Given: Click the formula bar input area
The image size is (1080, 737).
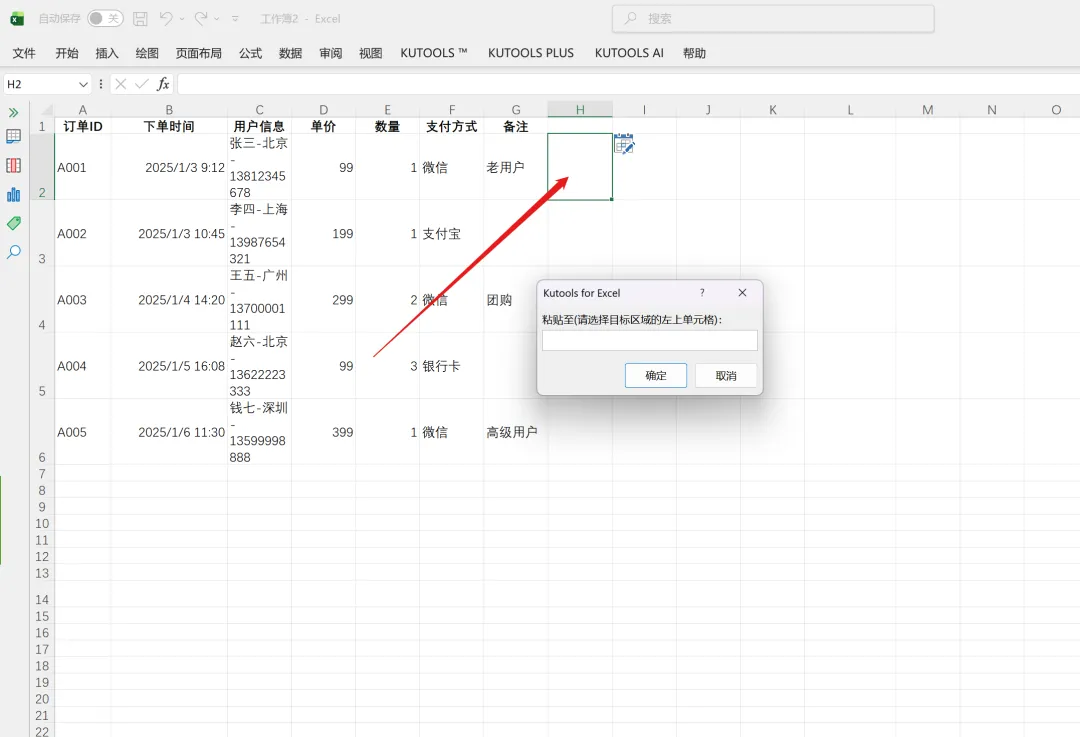Looking at the screenshot, I should click(x=628, y=84).
